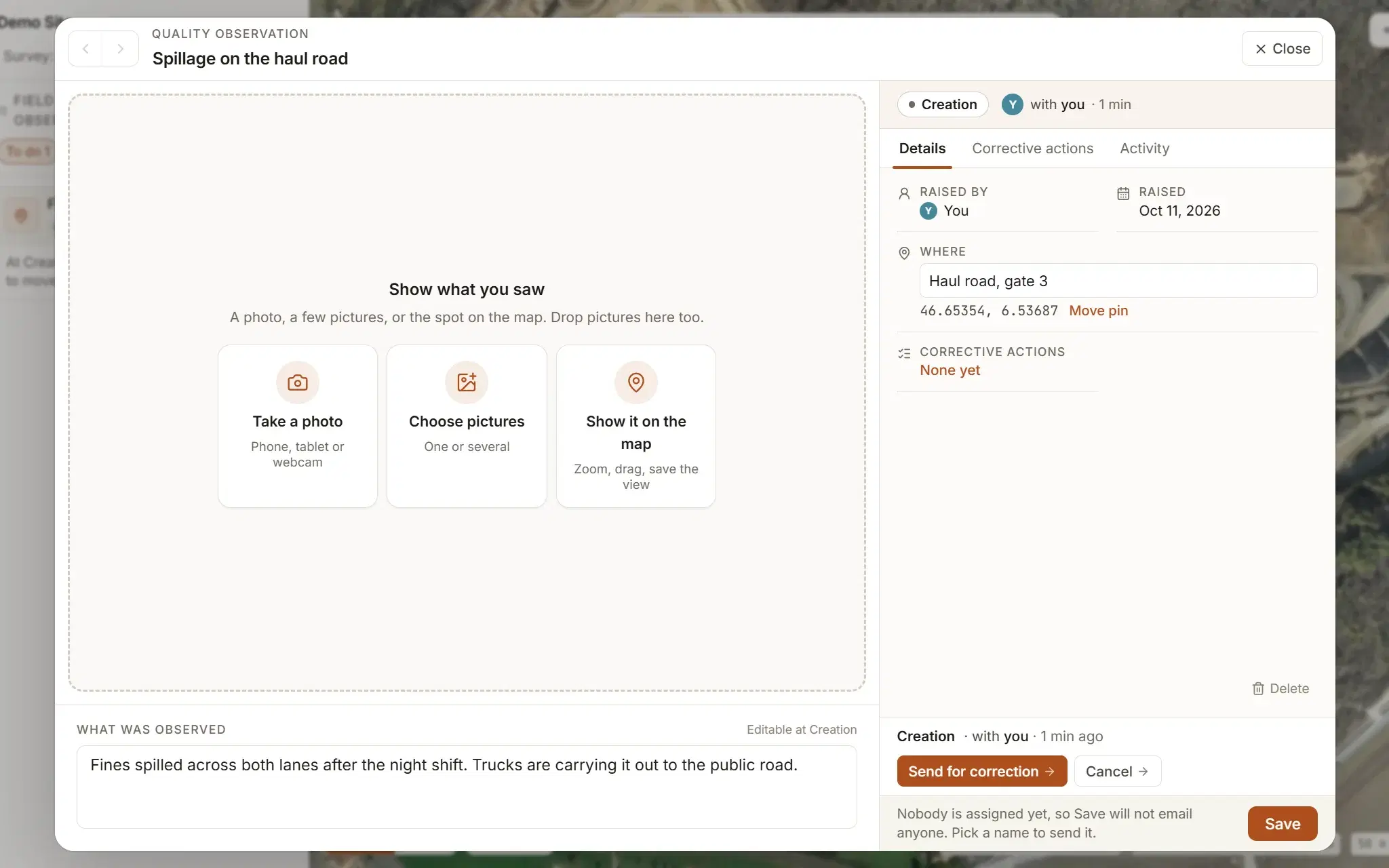Image resolution: width=1389 pixels, height=868 pixels.
Task: Click the Cancel button
Action: 1118,771
